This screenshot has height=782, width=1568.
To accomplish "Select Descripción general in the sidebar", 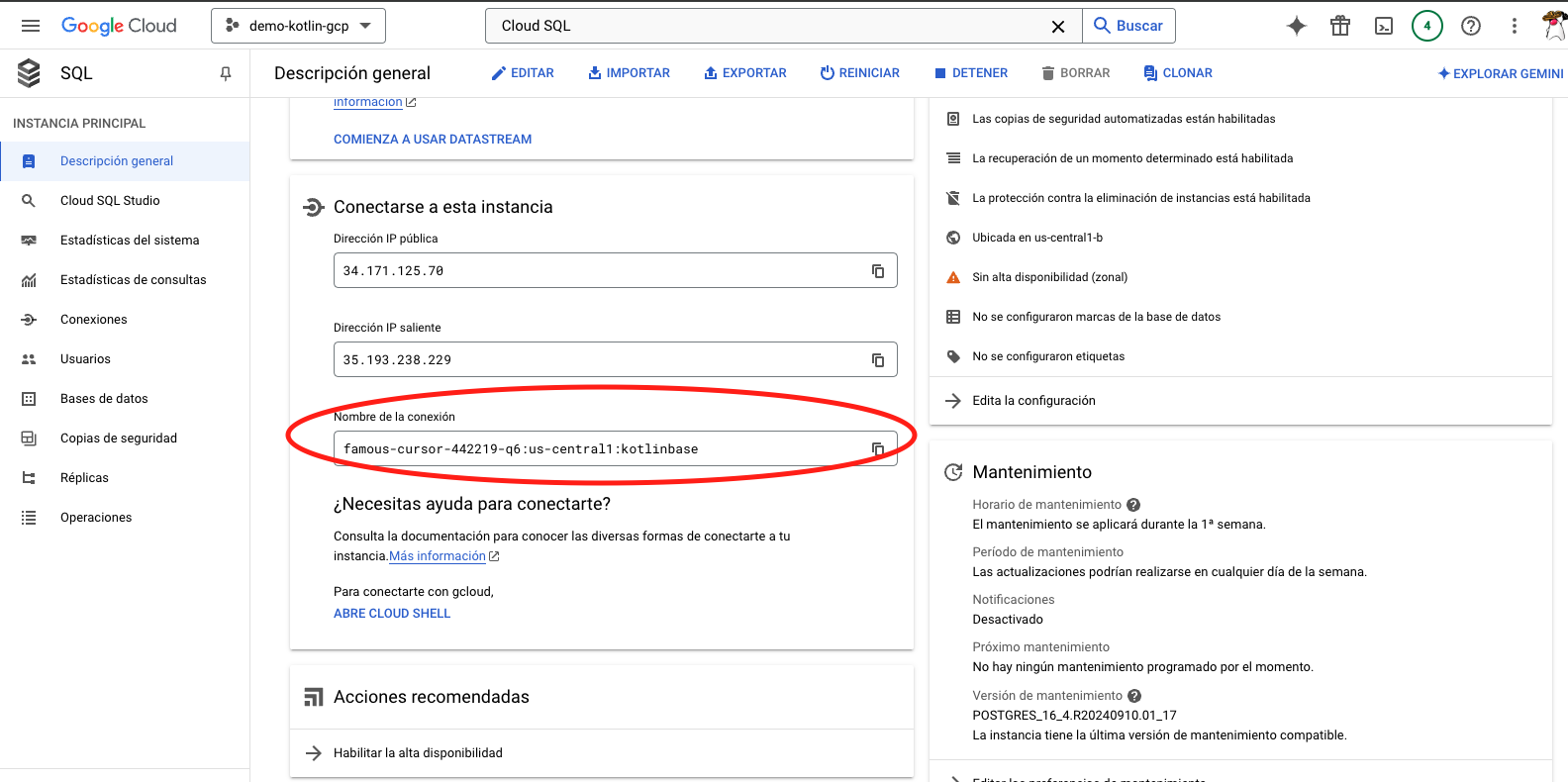I will (125, 161).
